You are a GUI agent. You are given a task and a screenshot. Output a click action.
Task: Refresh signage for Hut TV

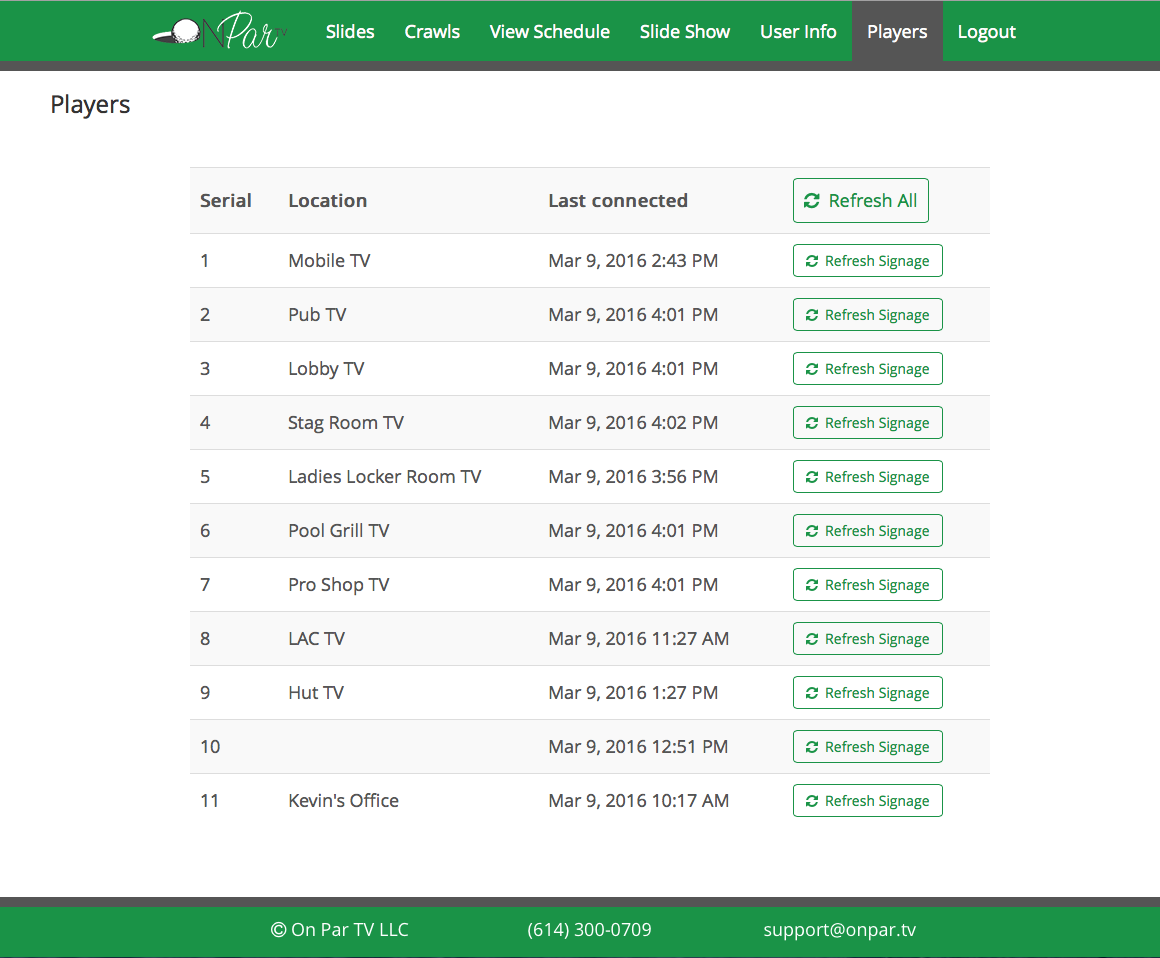point(868,692)
